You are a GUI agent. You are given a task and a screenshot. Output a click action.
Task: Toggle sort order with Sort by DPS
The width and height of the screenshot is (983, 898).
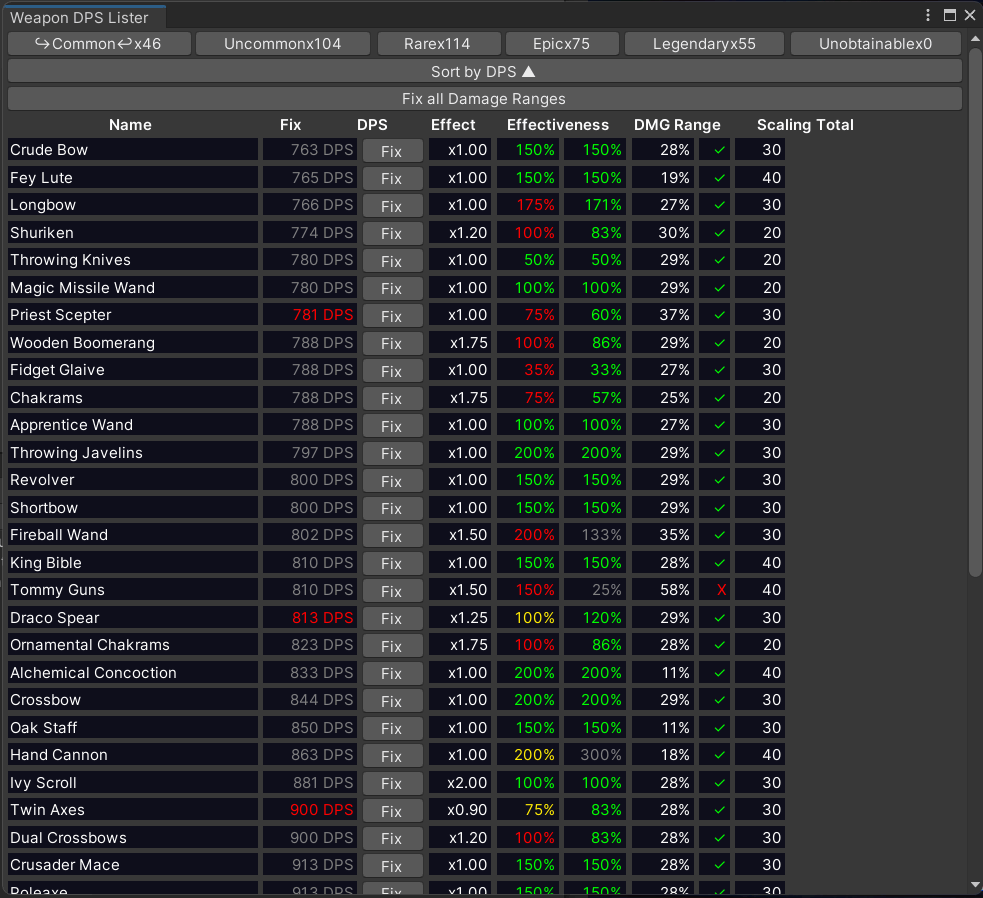[x=484, y=71]
